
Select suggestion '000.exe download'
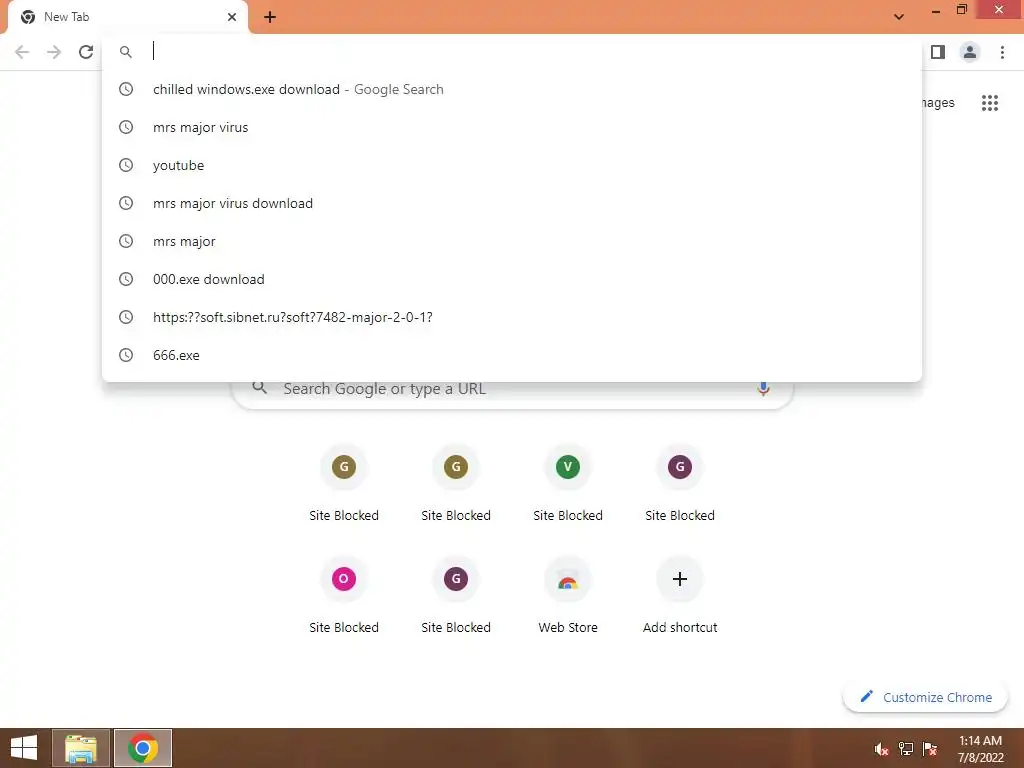(512, 279)
